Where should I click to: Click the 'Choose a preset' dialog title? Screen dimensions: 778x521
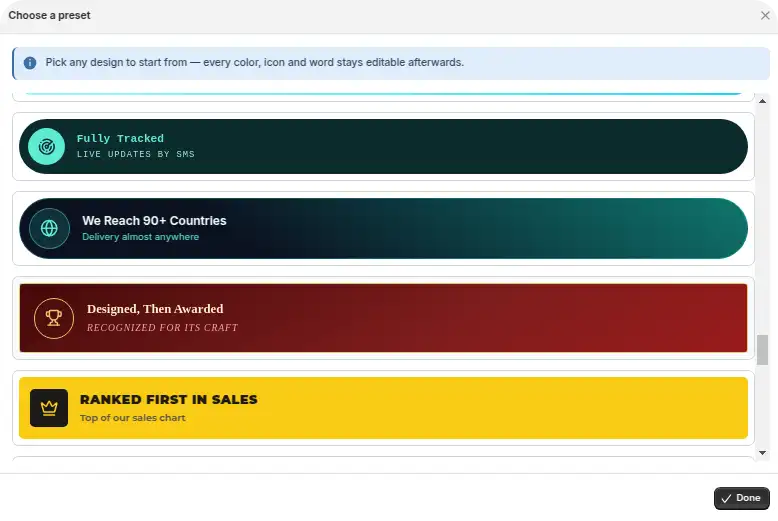pos(49,15)
